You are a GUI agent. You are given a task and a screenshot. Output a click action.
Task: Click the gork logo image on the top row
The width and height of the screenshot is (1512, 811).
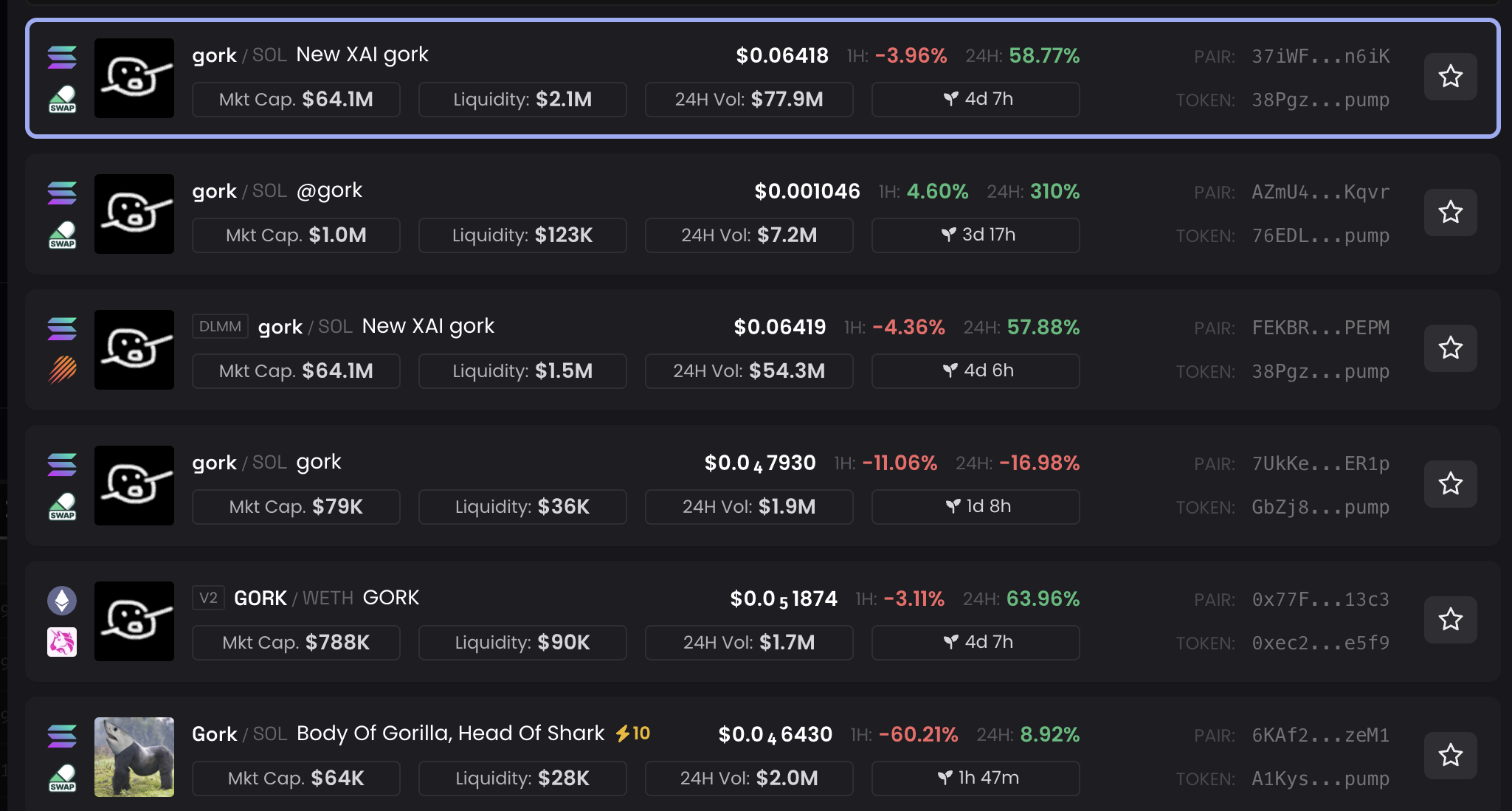pos(134,78)
